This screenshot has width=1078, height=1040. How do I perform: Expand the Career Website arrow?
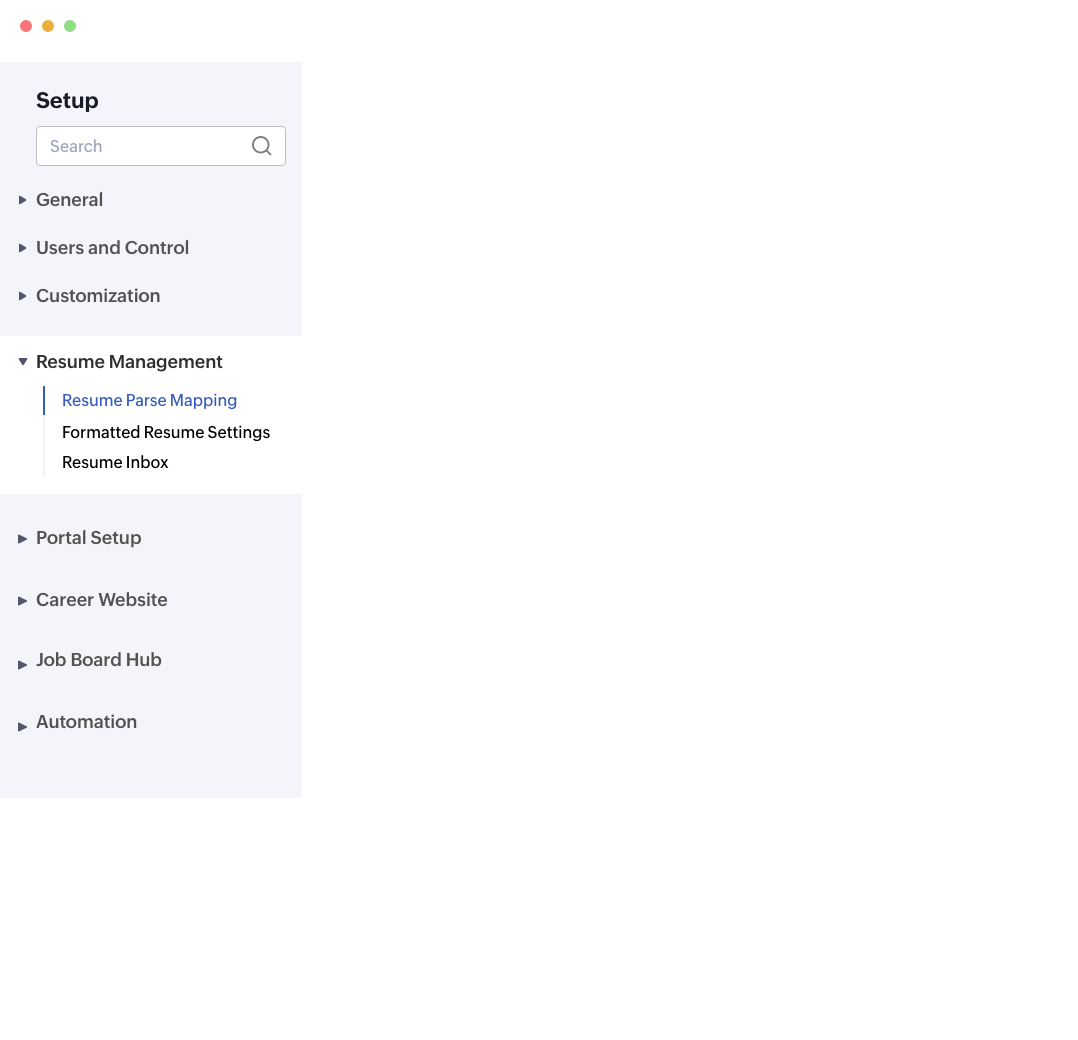click(x=22, y=601)
